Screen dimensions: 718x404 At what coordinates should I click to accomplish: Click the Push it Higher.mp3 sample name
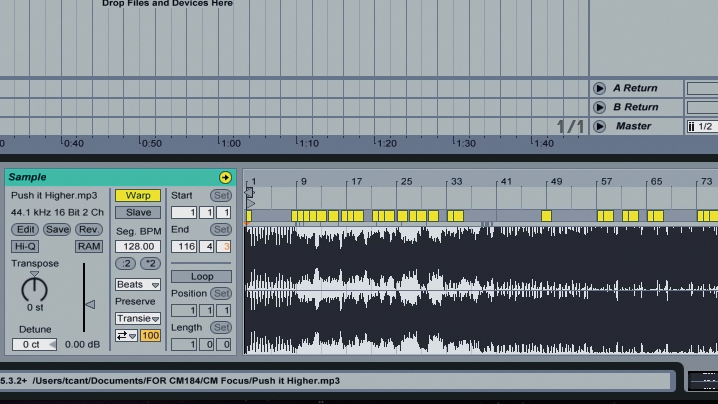[54, 195]
